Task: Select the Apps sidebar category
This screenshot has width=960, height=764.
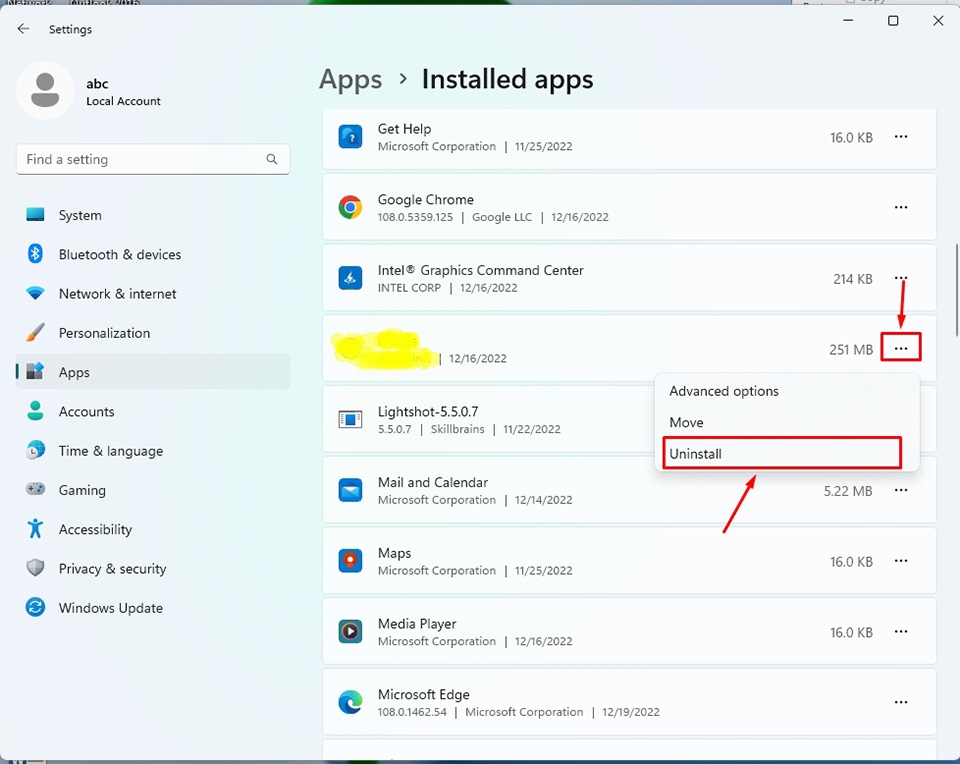Action: [153, 372]
